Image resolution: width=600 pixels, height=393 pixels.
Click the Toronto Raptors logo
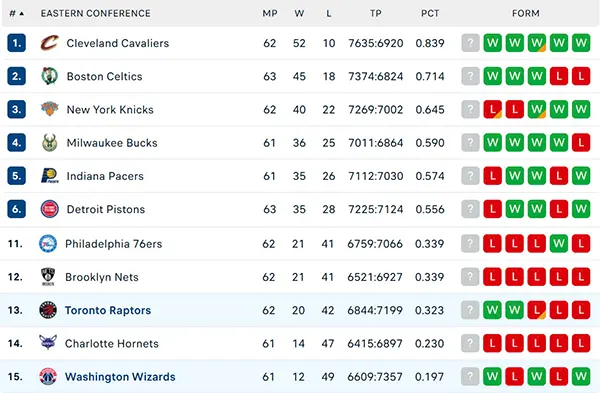coord(48,310)
